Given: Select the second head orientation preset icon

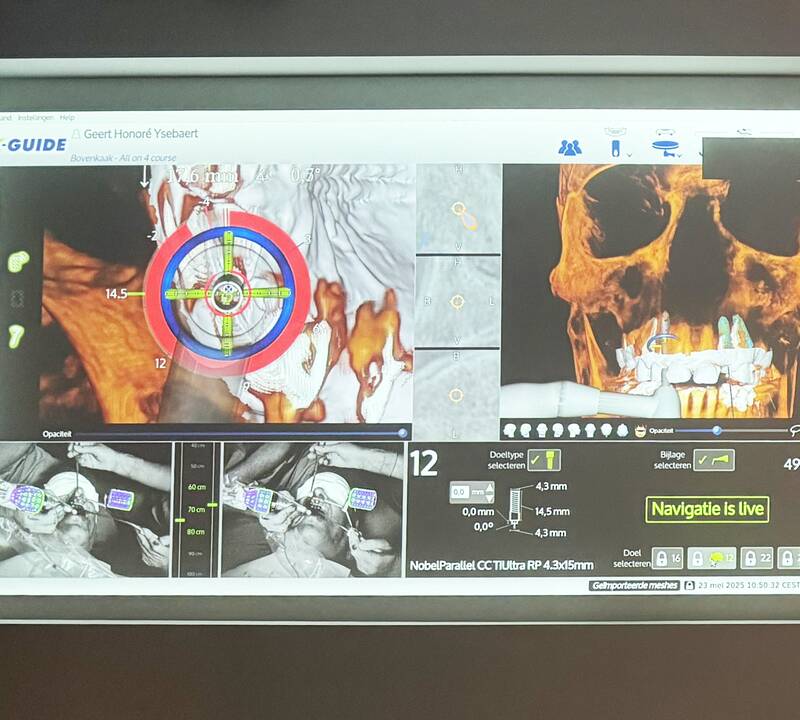Looking at the screenshot, I should pos(526,431).
